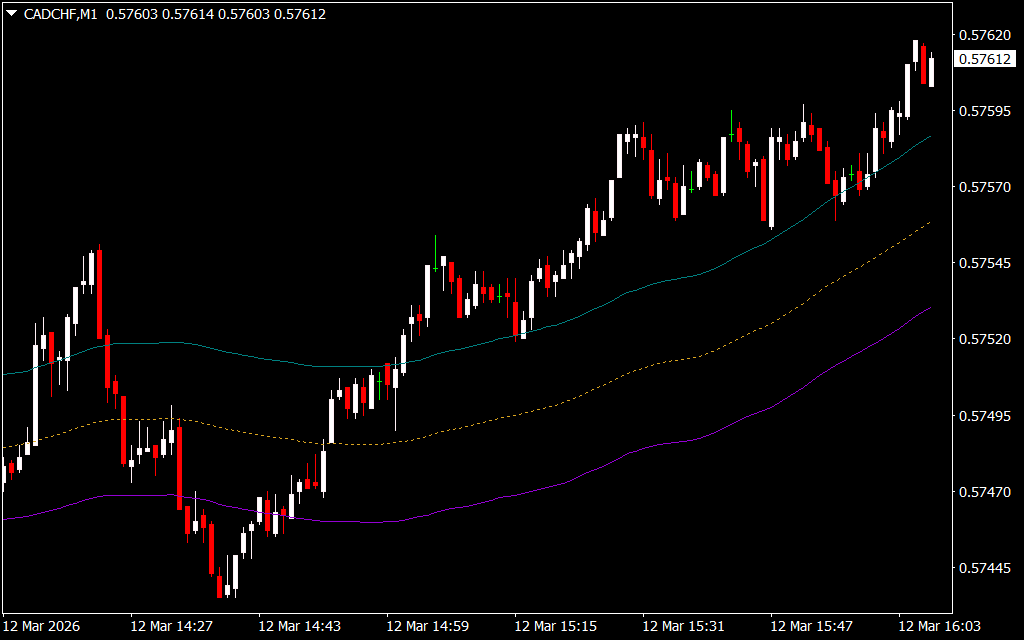The width and height of the screenshot is (1024, 640).
Task: Open the chart menu triangle beside CADCHF
Action: click(x=11, y=14)
